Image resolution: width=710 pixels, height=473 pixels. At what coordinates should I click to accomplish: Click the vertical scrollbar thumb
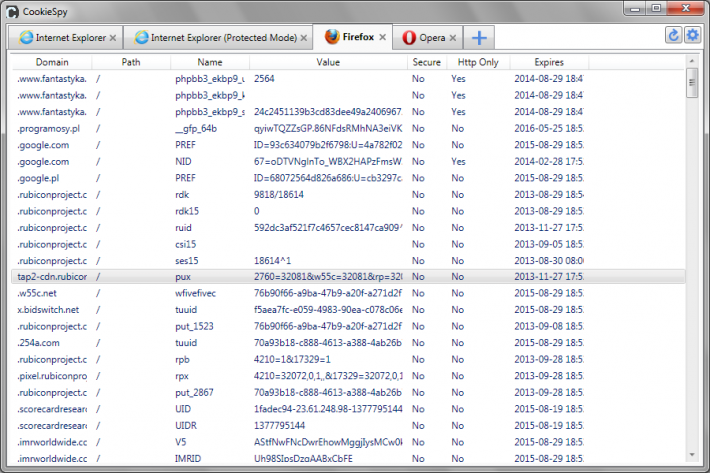click(x=691, y=82)
